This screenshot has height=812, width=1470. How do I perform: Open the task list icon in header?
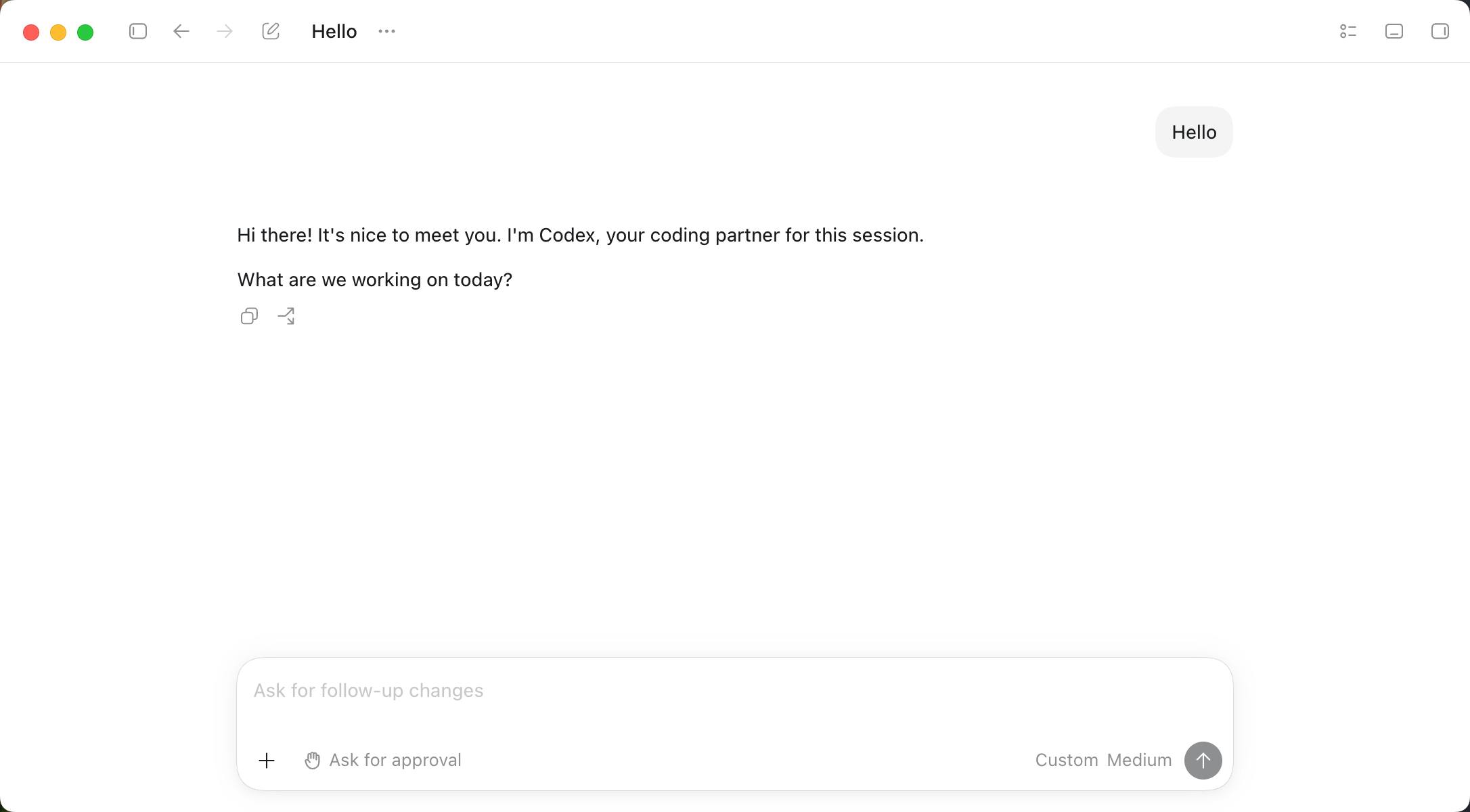pos(1348,31)
